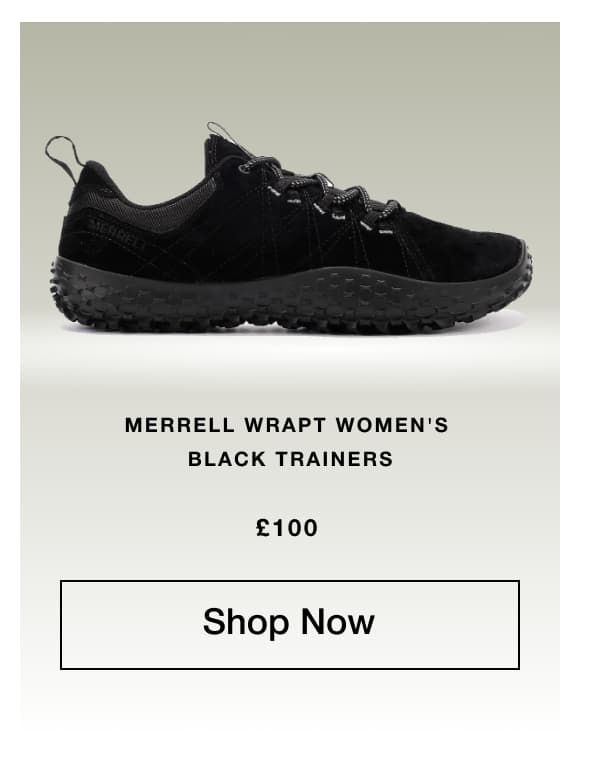Open the Merrell Wrapt Women's product title
600x760 pixels.
pyautogui.click(x=286, y=442)
